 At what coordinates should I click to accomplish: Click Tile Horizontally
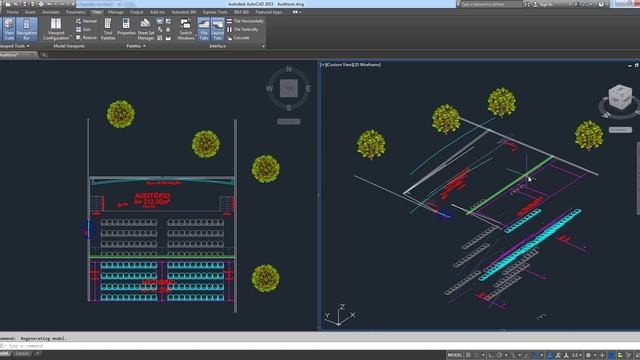pos(245,21)
